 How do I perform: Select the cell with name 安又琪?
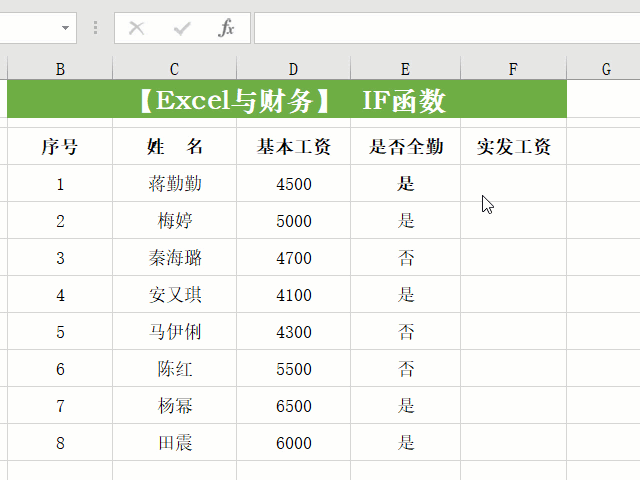tap(174, 295)
